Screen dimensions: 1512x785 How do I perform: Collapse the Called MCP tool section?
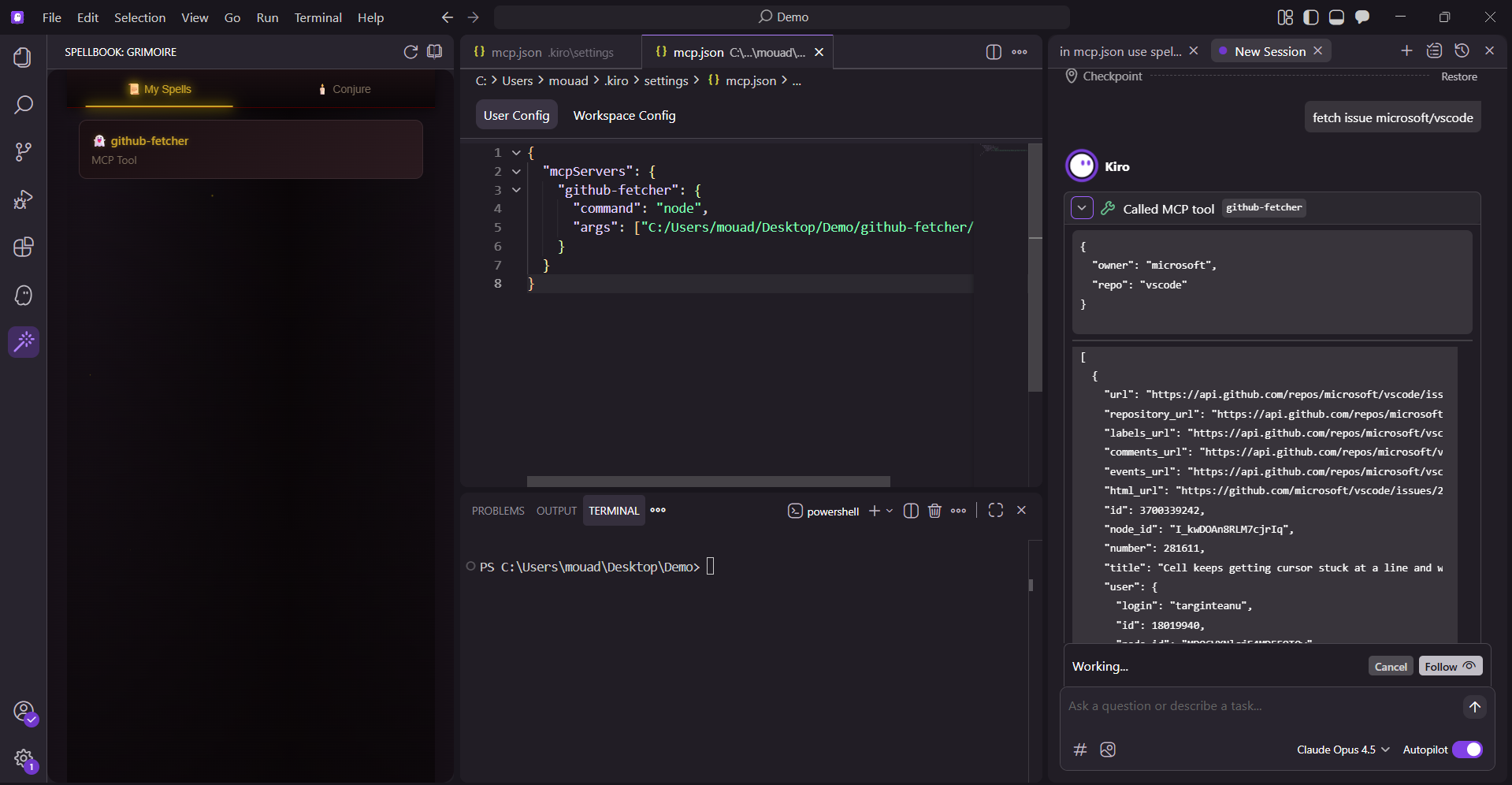[1082, 208]
